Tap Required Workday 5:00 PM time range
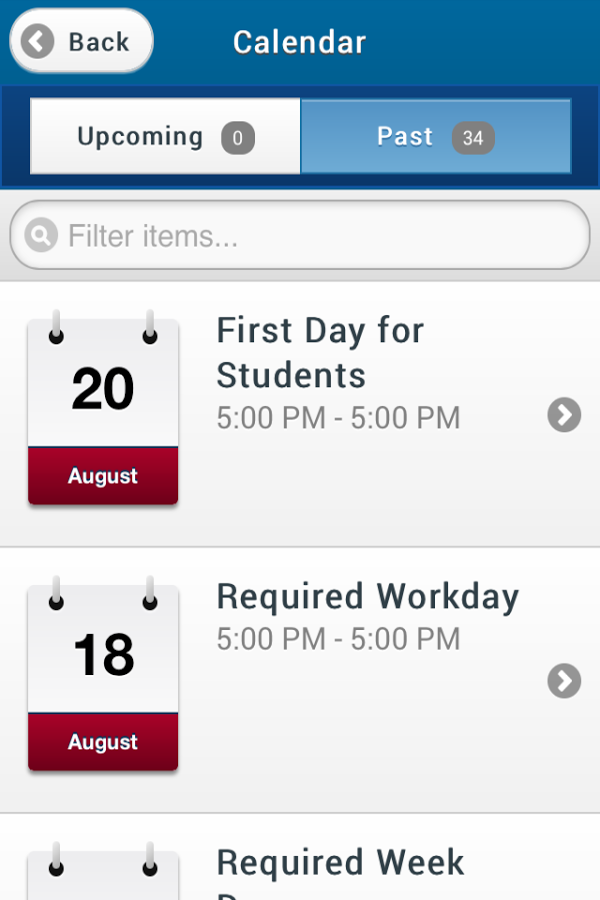This screenshot has height=900, width=600. pos(339,639)
